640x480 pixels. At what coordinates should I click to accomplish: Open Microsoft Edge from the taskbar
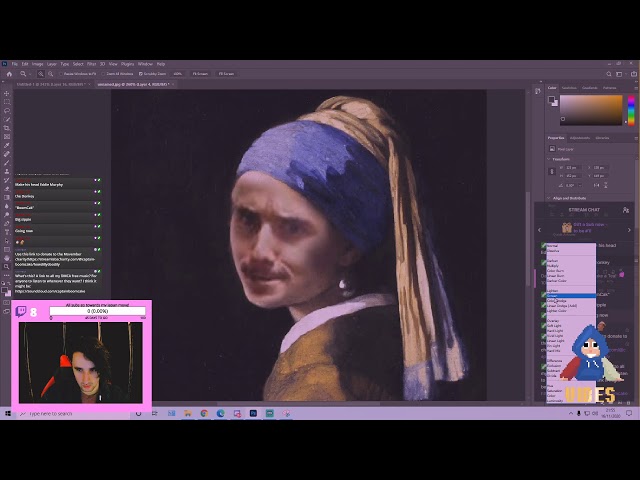[x=220, y=413]
